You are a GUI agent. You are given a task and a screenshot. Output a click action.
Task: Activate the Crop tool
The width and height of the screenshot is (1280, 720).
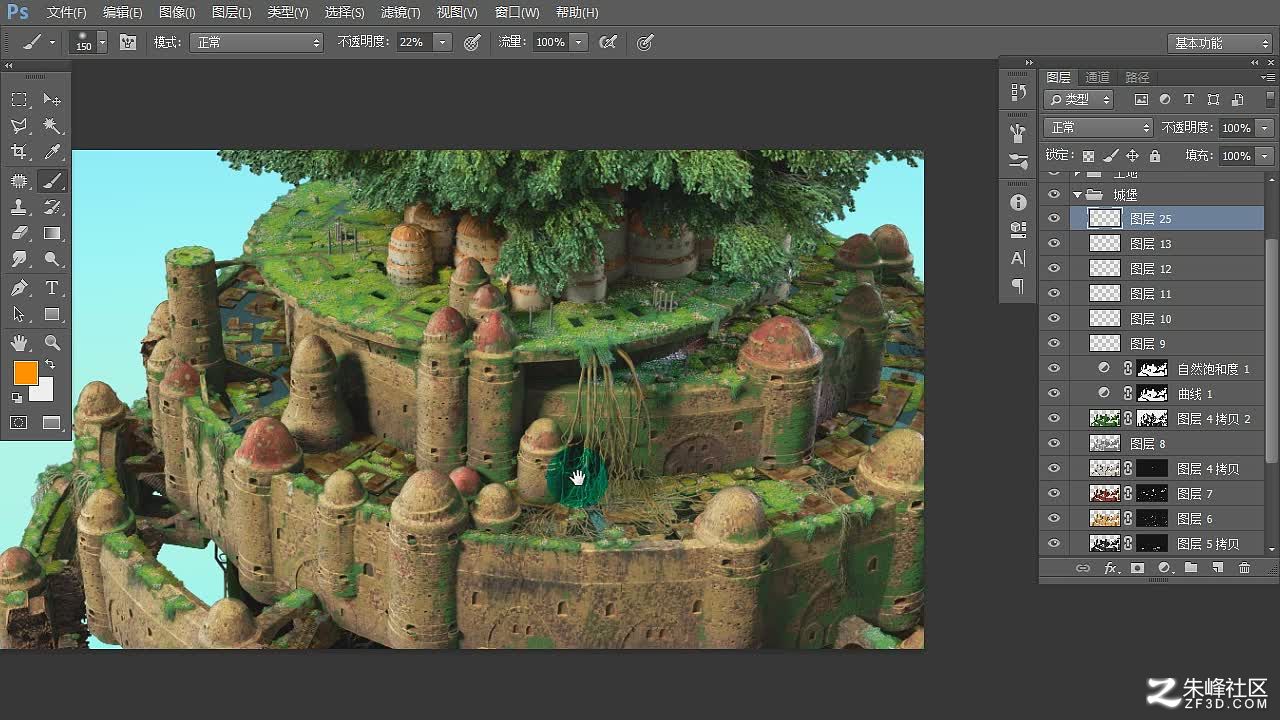19,152
